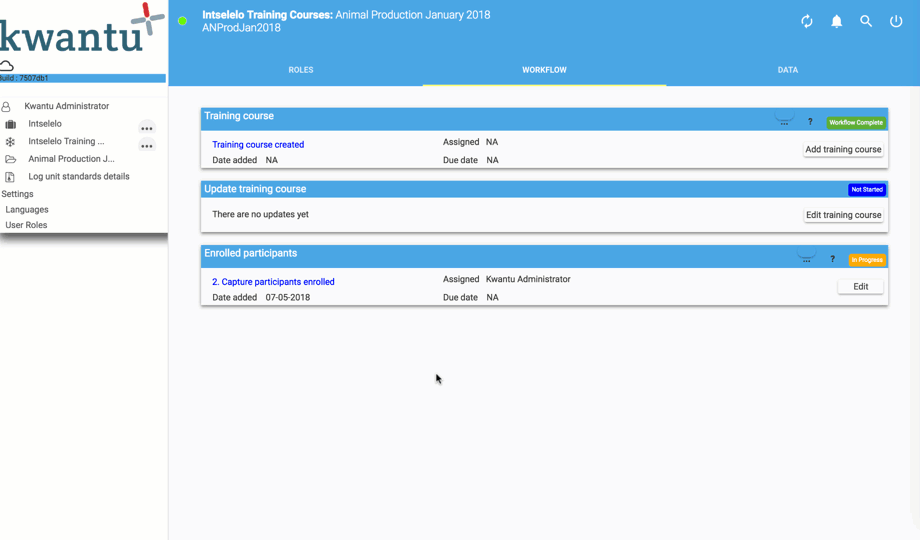
Task: Click the Not Started status badge
Action: (867, 190)
